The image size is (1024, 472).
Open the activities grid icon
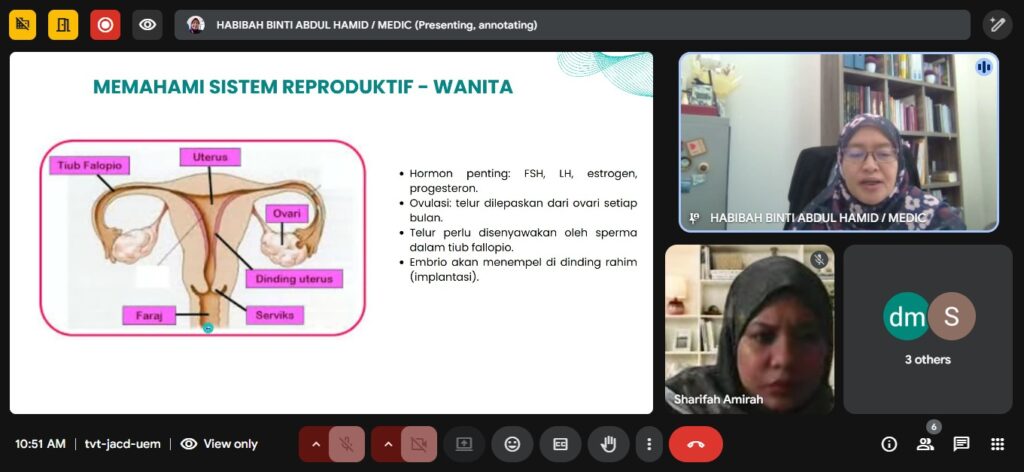pos(997,444)
